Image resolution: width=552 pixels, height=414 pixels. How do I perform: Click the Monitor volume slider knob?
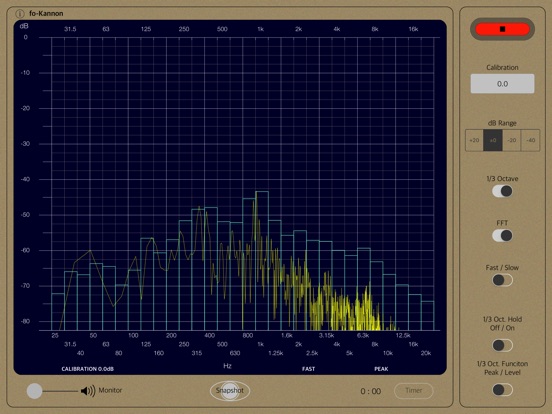[34, 391]
